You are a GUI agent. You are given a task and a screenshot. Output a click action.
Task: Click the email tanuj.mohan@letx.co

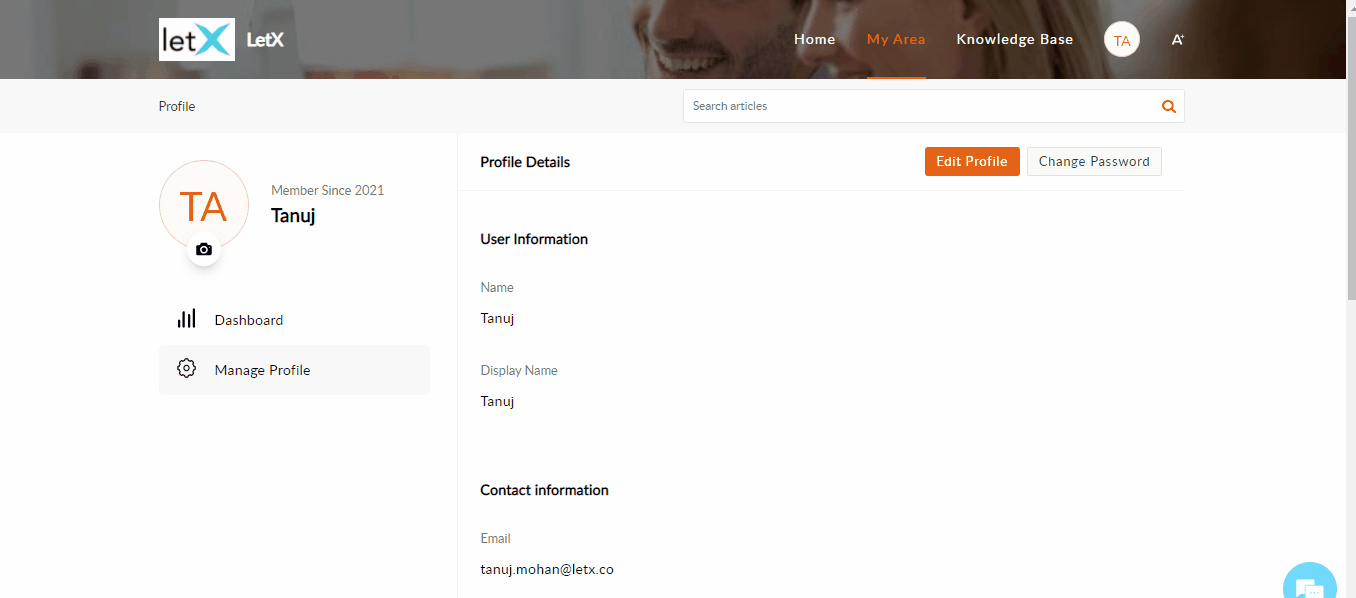[547, 570]
